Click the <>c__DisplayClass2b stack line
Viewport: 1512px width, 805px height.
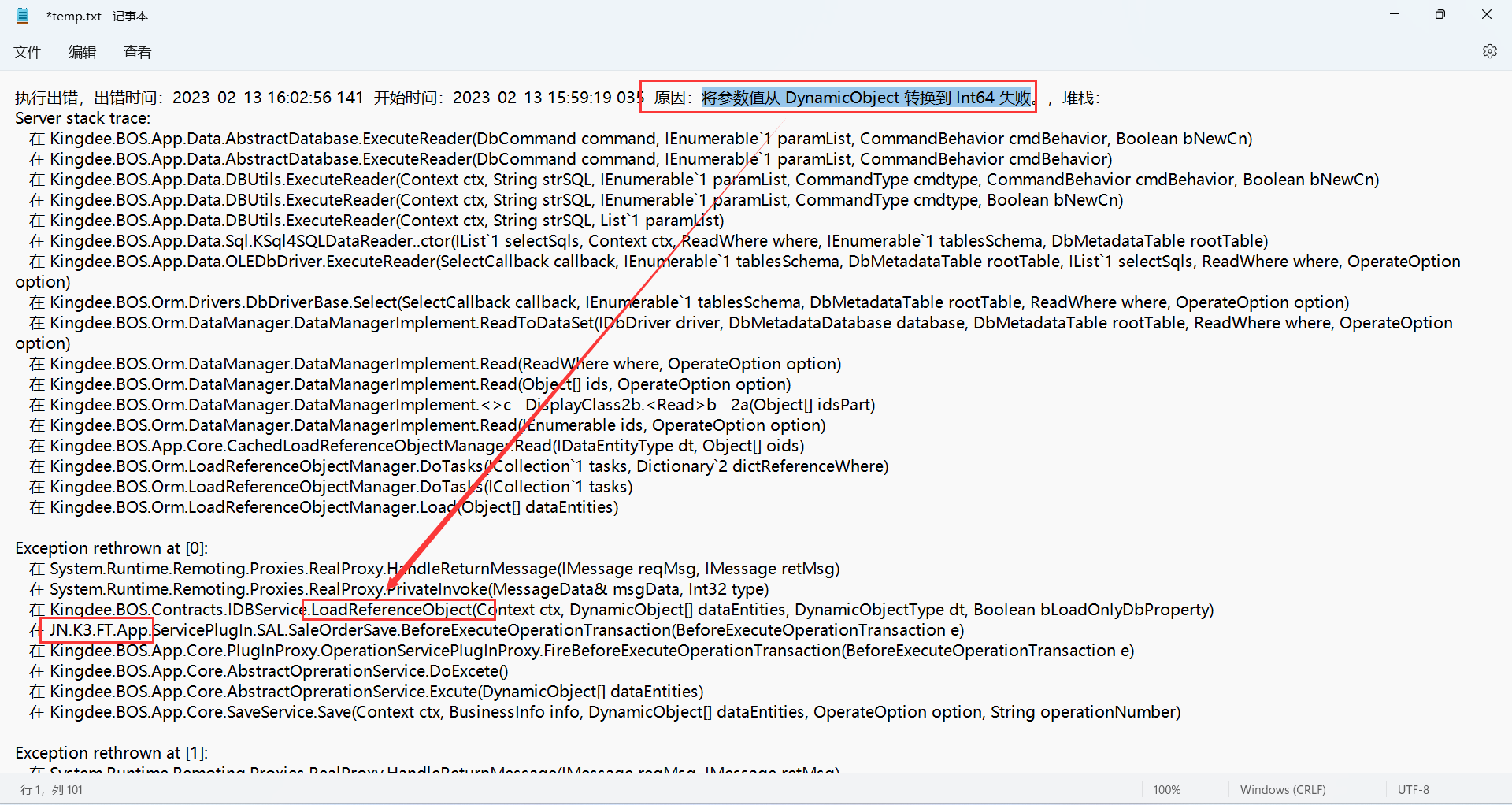452,405
